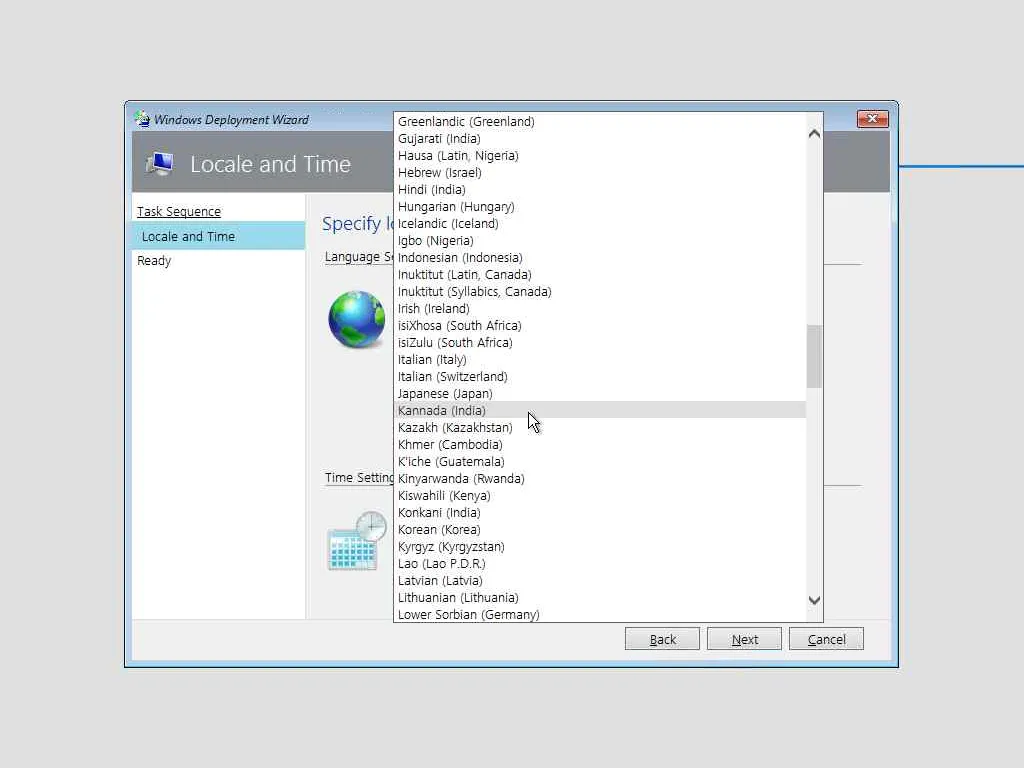Viewport: 1024px width, 768px height.
Task: Choose Hungarian (Hungary) option
Action: coord(600,206)
